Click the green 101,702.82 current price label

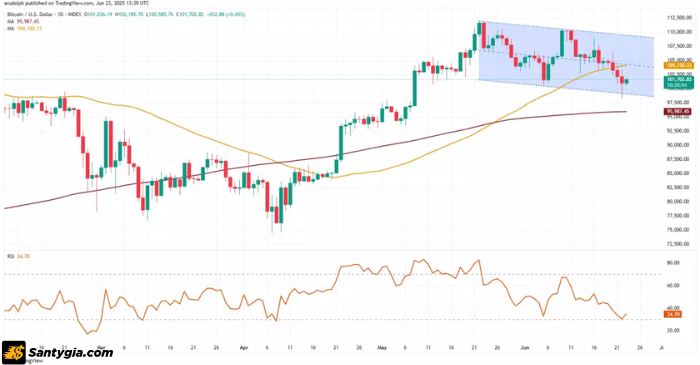tap(679, 82)
